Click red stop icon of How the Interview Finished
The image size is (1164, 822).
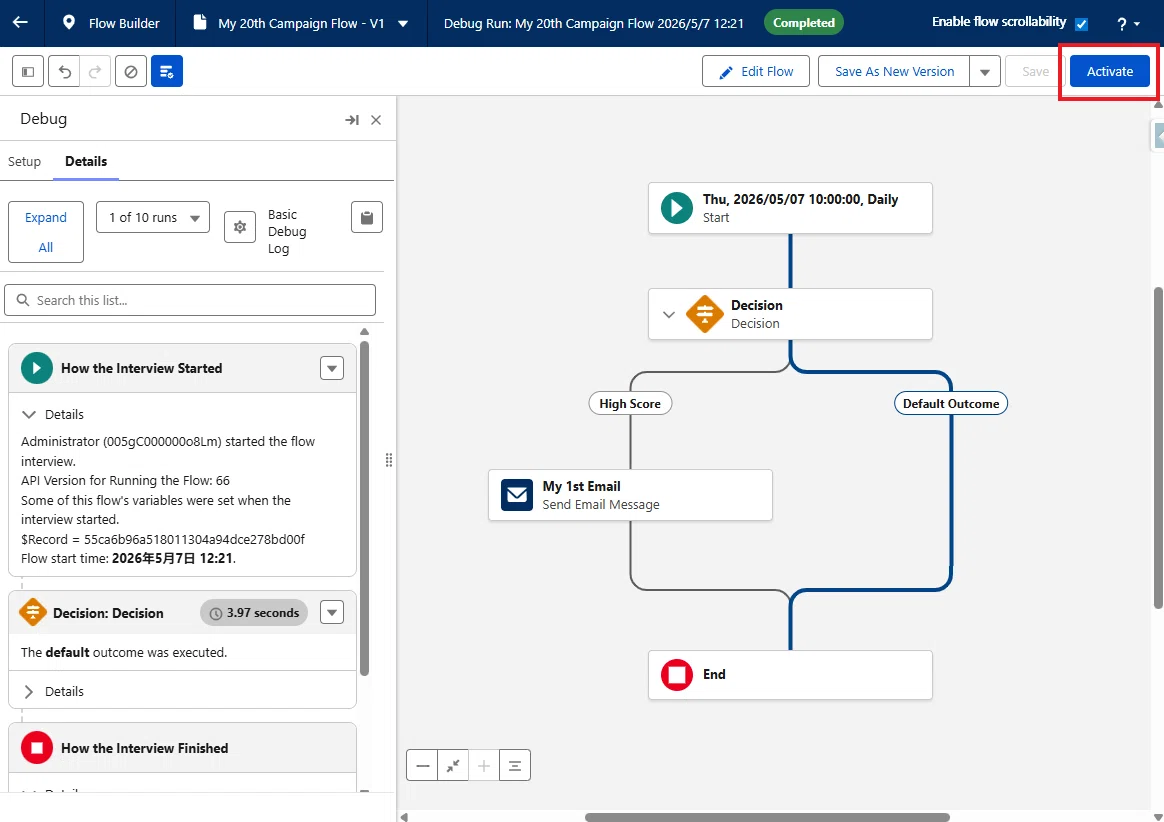click(x=36, y=748)
